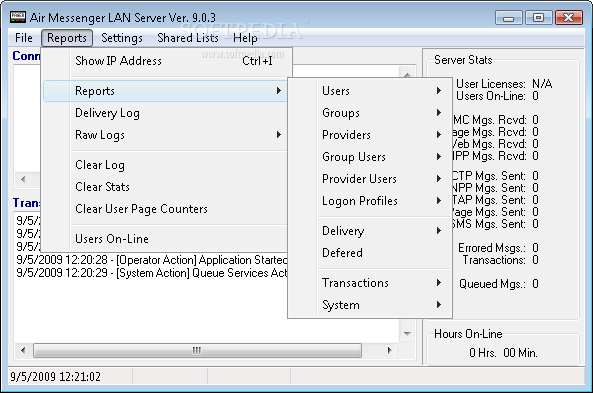The width and height of the screenshot is (593, 393).
Task: Close the Air Messenger window
Action: [x=568, y=18]
